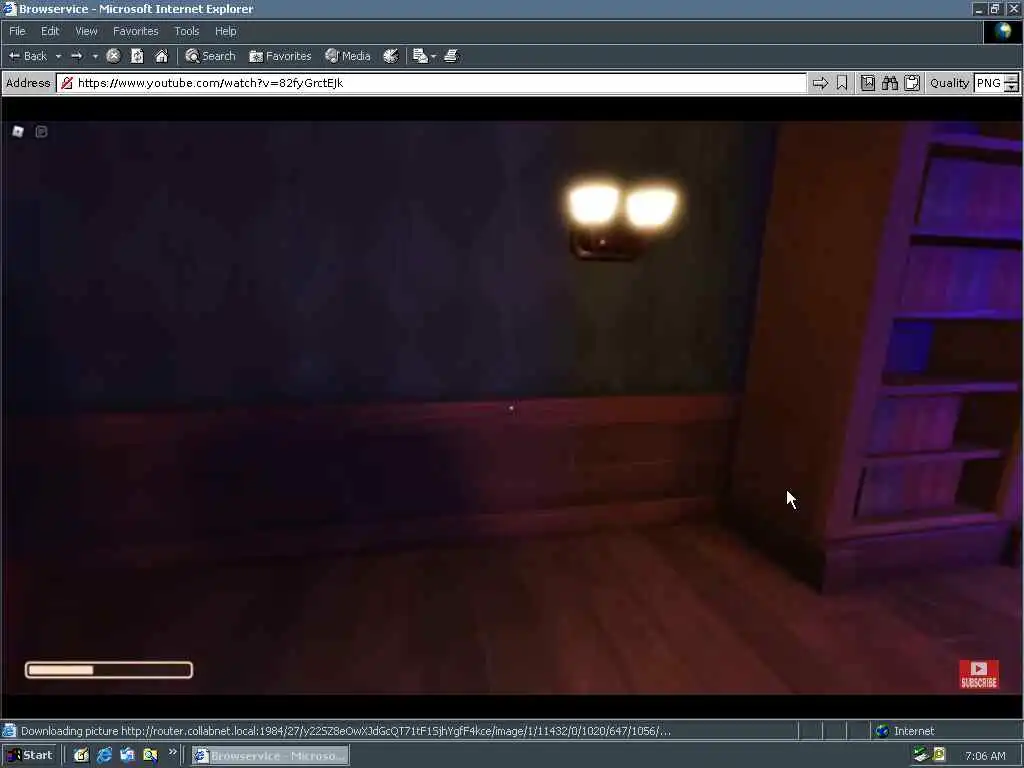The image size is (1024, 768).
Task: Click the clipboard icon near Quality
Action: pyautogui.click(x=912, y=83)
